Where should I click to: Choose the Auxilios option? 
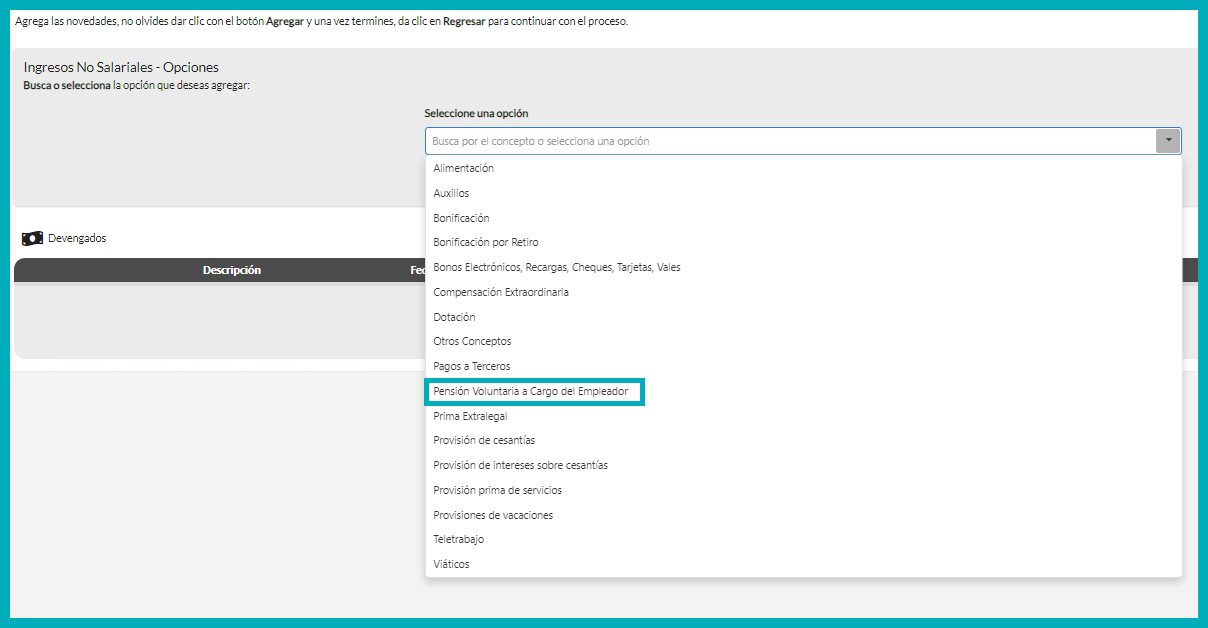[x=803, y=193]
